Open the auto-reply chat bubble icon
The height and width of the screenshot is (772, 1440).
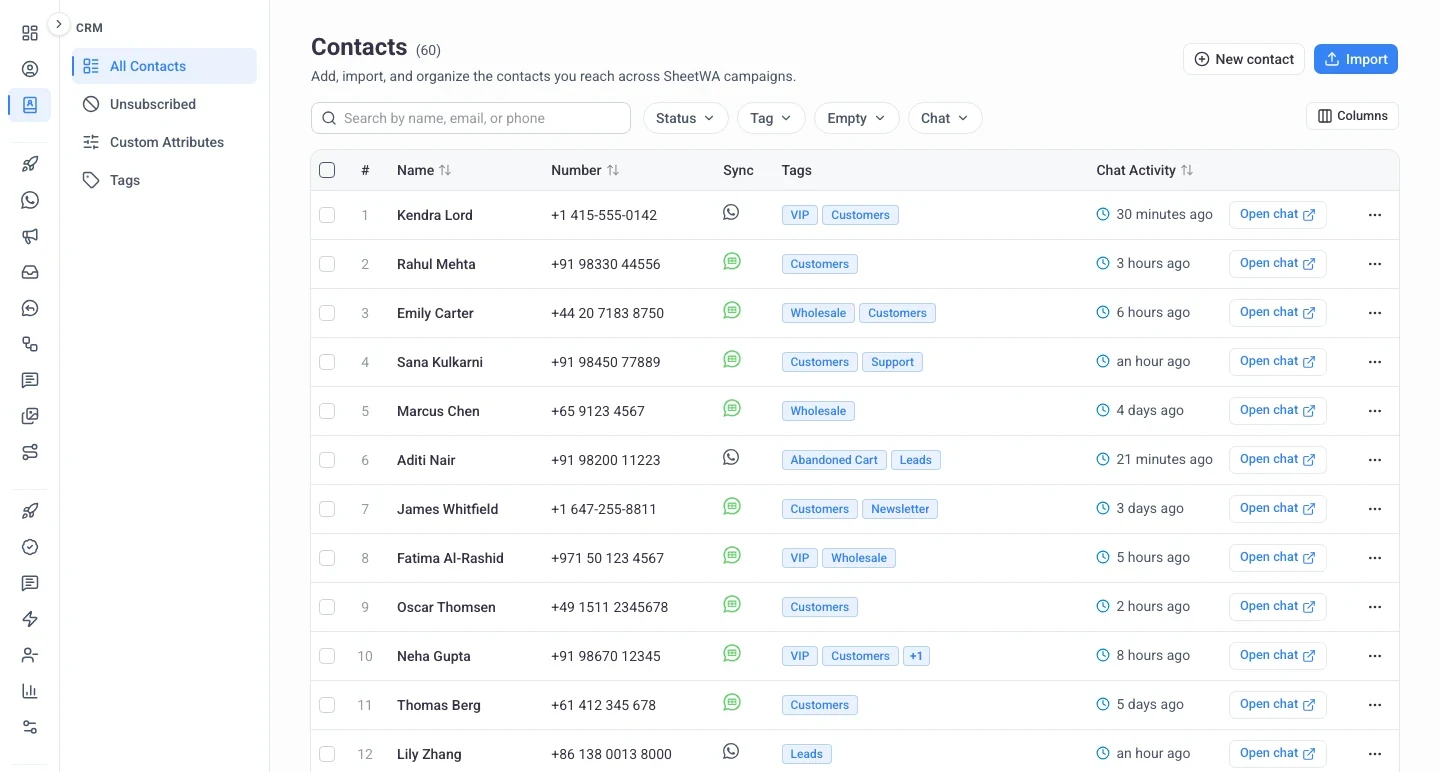[30, 308]
